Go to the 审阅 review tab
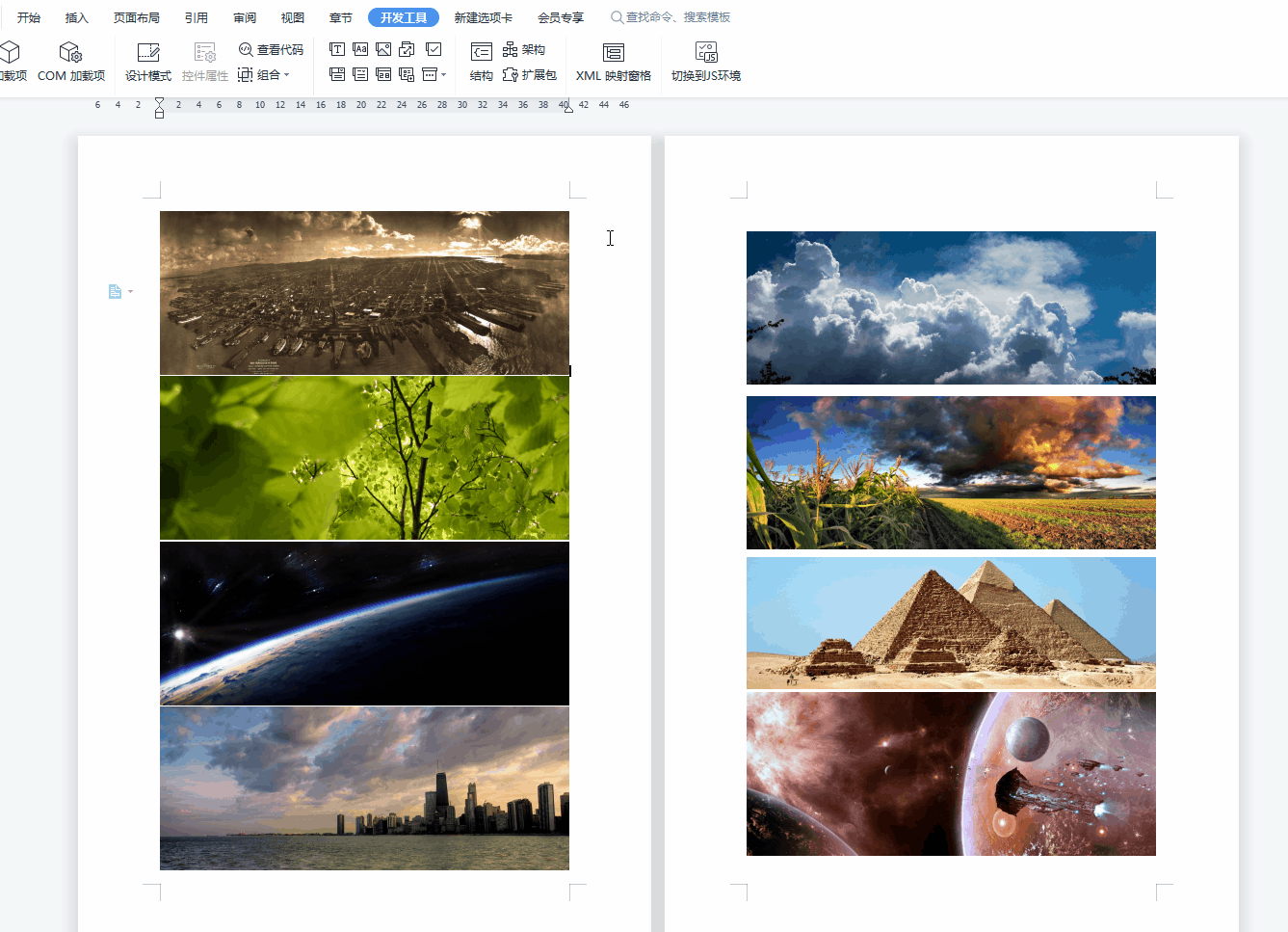Image resolution: width=1288 pixels, height=932 pixels. [245, 17]
